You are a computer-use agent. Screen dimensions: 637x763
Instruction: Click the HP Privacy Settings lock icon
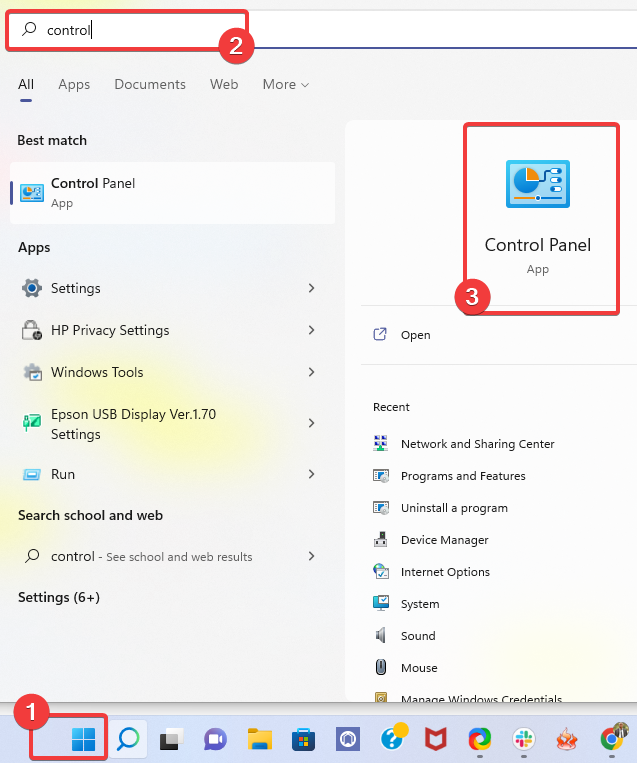pos(32,330)
